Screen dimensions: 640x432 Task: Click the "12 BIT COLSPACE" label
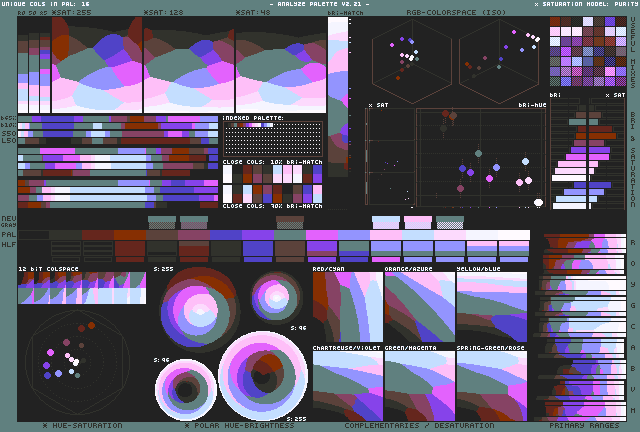coord(48,269)
